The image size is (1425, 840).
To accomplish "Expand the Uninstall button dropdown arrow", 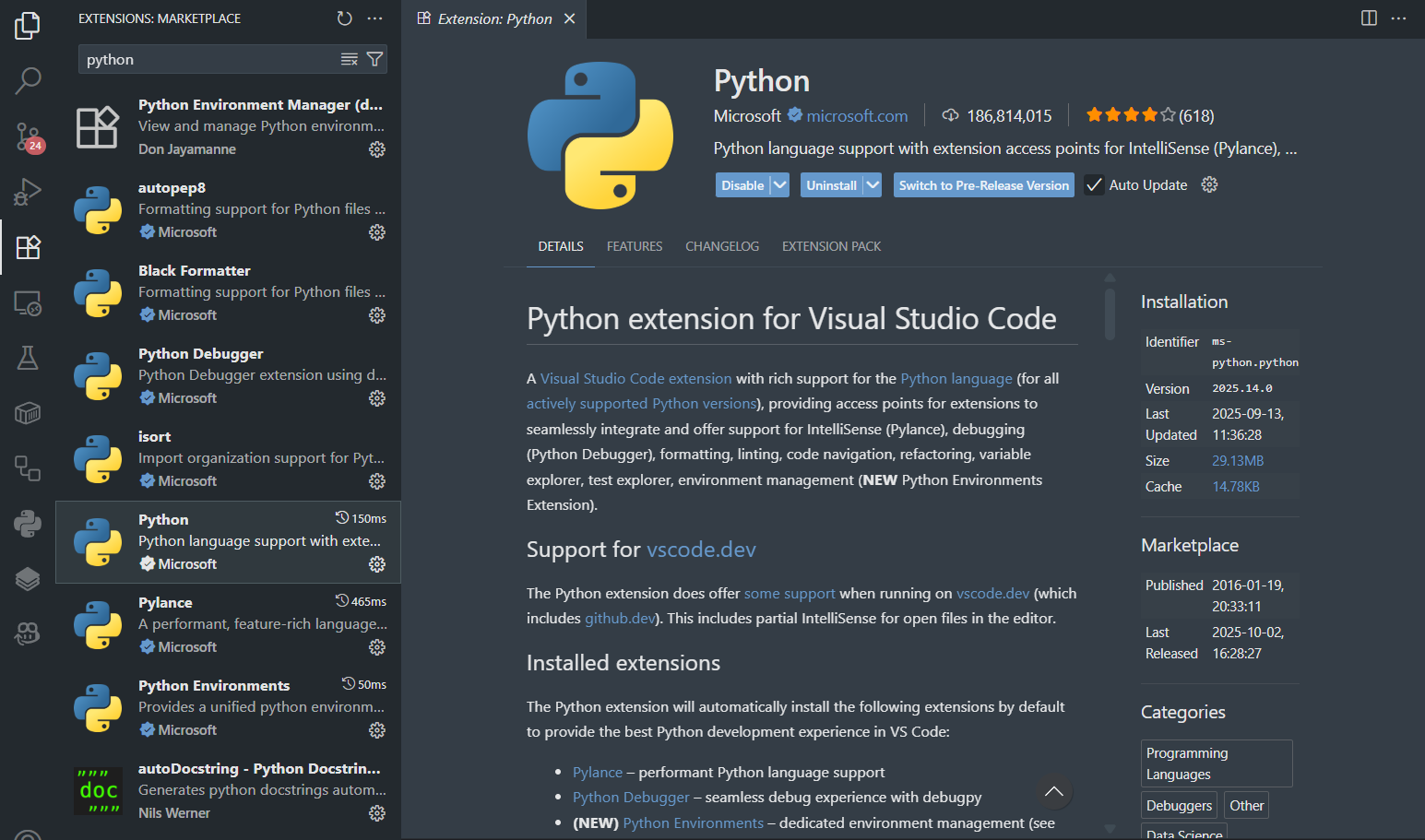I will (x=873, y=185).
